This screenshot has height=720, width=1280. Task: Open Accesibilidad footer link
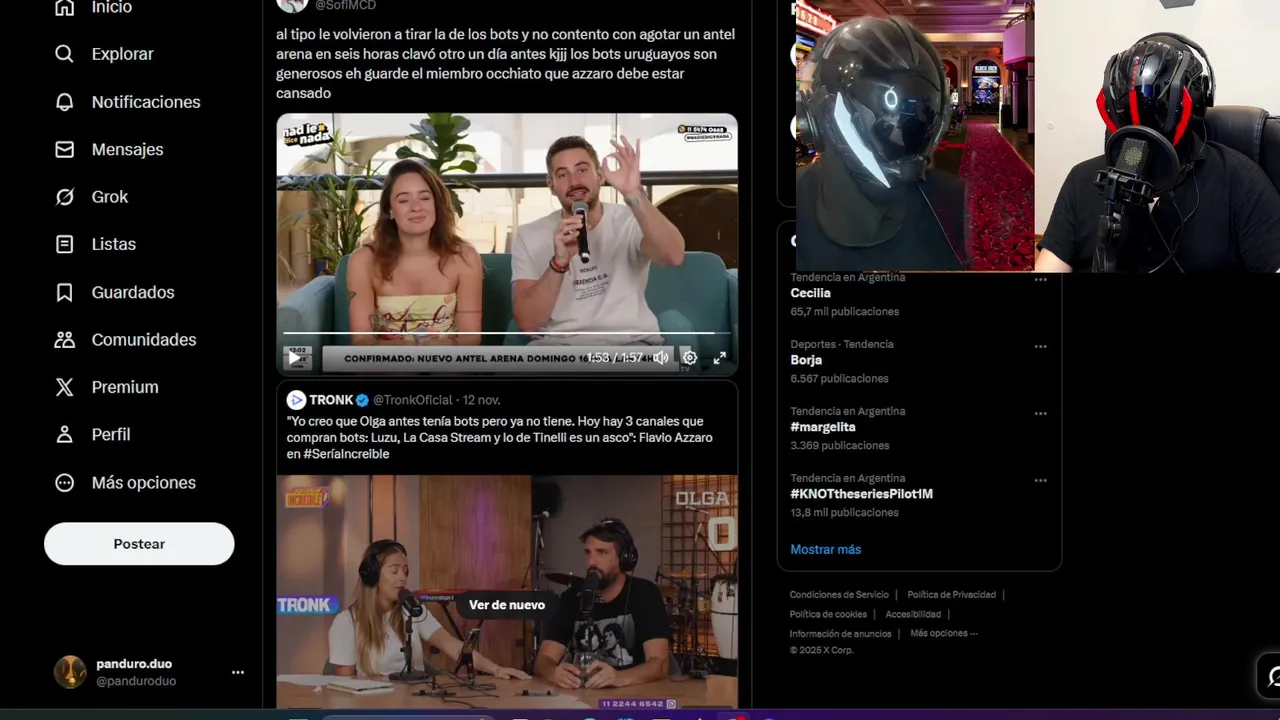click(913, 614)
